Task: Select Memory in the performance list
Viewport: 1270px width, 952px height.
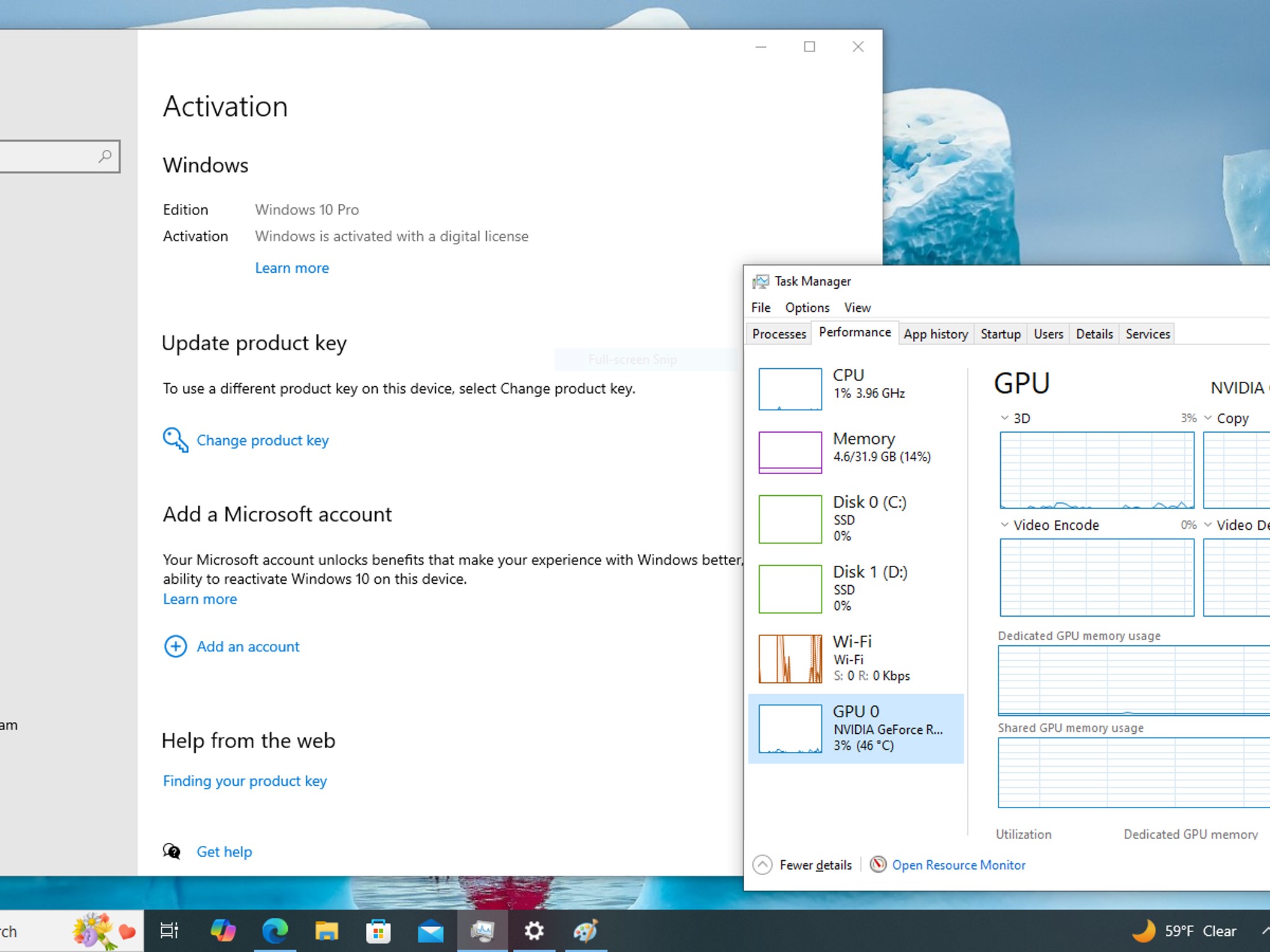Action: tap(863, 447)
